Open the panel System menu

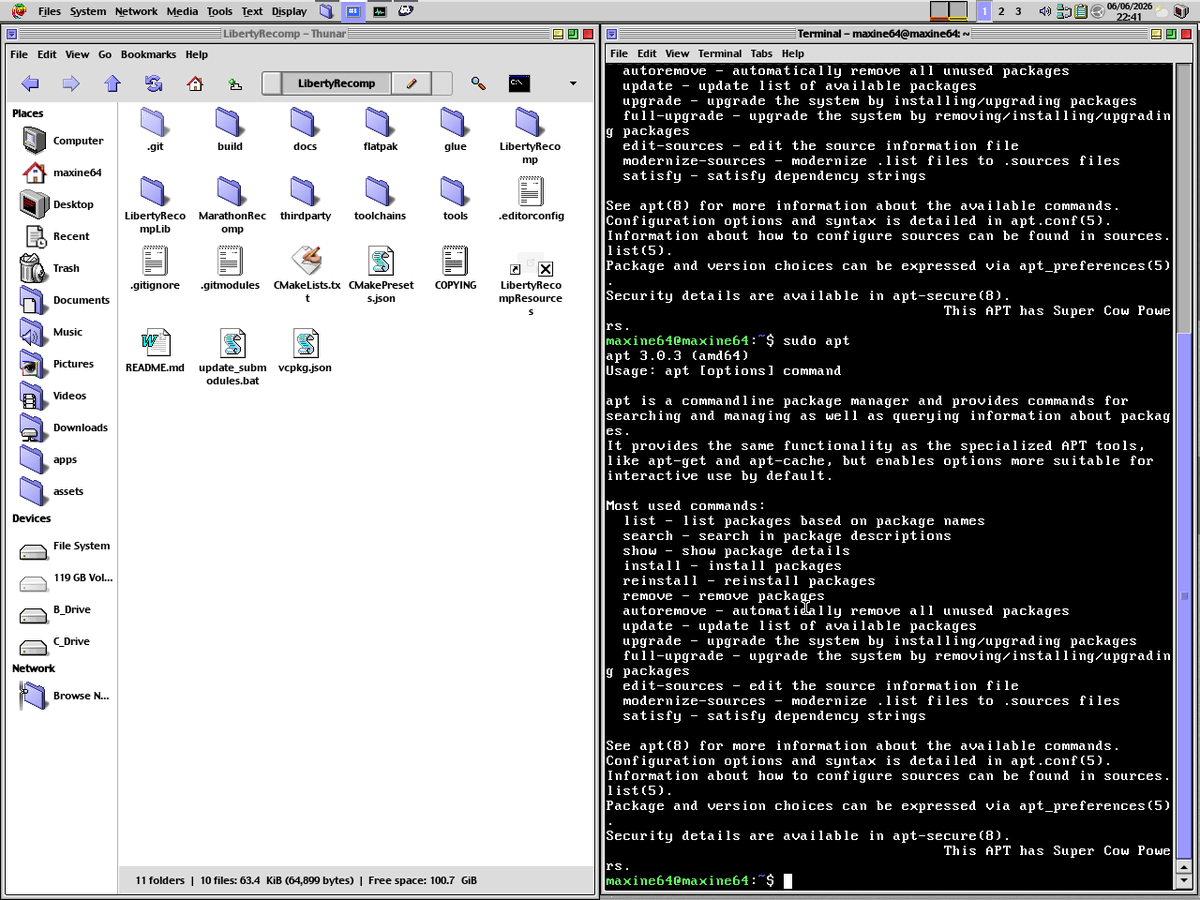tap(88, 11)
